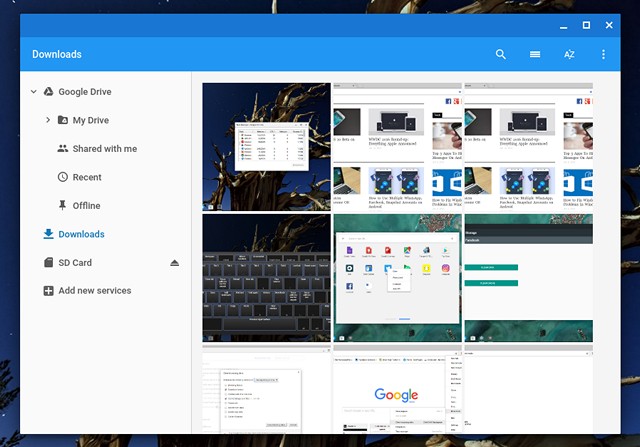This screenshot has height=447, width=640.
Task: Collapse the Google Drive section
Action: (34, 92)
